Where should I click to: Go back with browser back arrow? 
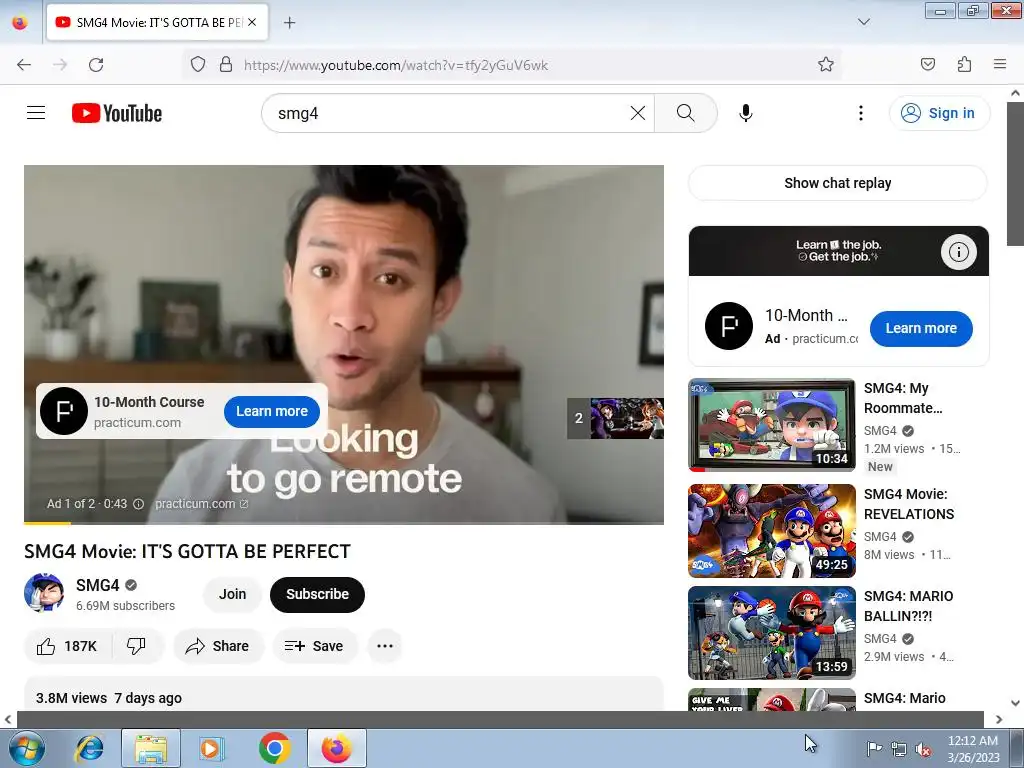[x=24, y=65]
